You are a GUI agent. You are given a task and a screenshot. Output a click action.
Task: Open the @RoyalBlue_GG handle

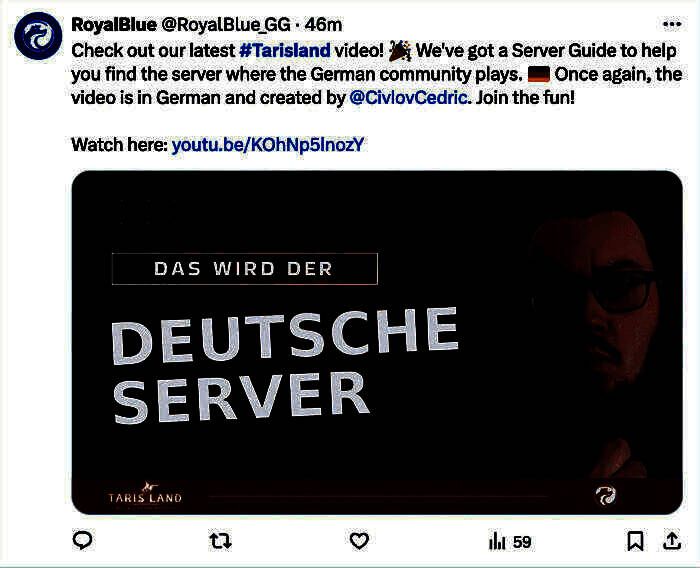[226, 25]
